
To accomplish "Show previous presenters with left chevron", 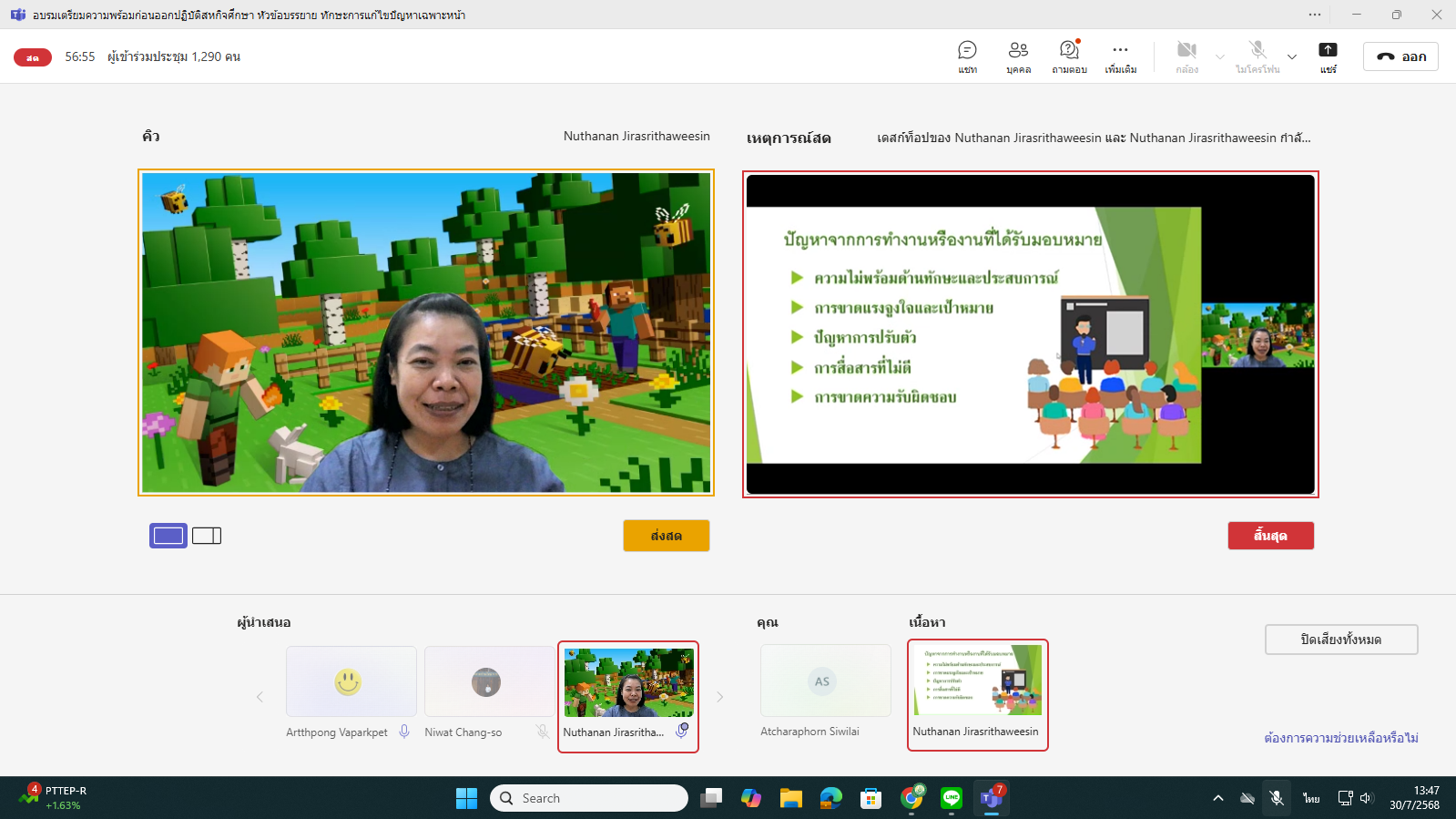I will (260, 697).
